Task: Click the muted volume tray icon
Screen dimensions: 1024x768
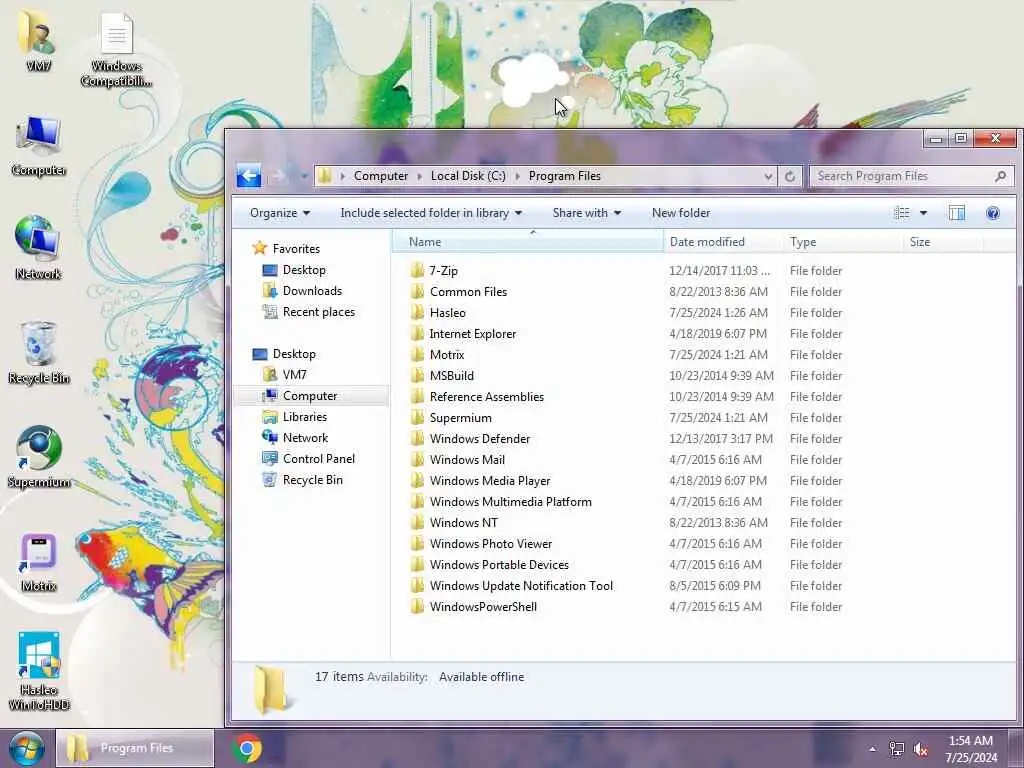Action: (921, 749)
